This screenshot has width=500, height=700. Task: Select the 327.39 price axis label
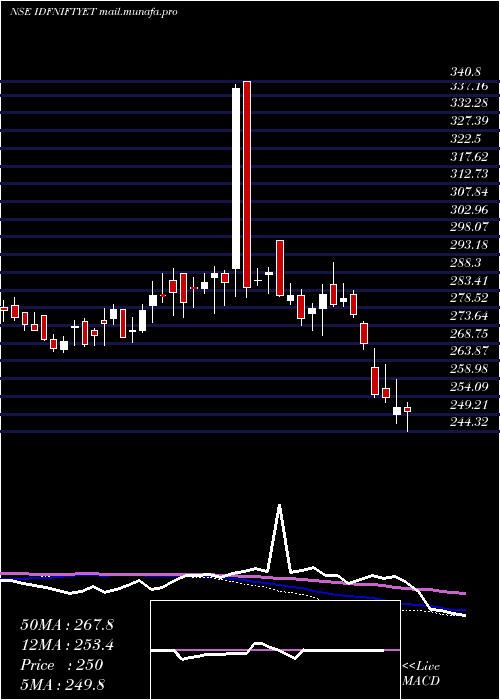[x=468, y=121]
